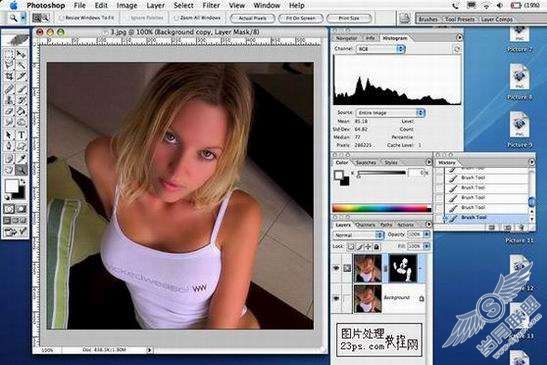Viewport: 547px width, 365px height.
Task: Select the Hand tool
Action: pos(9,170)
